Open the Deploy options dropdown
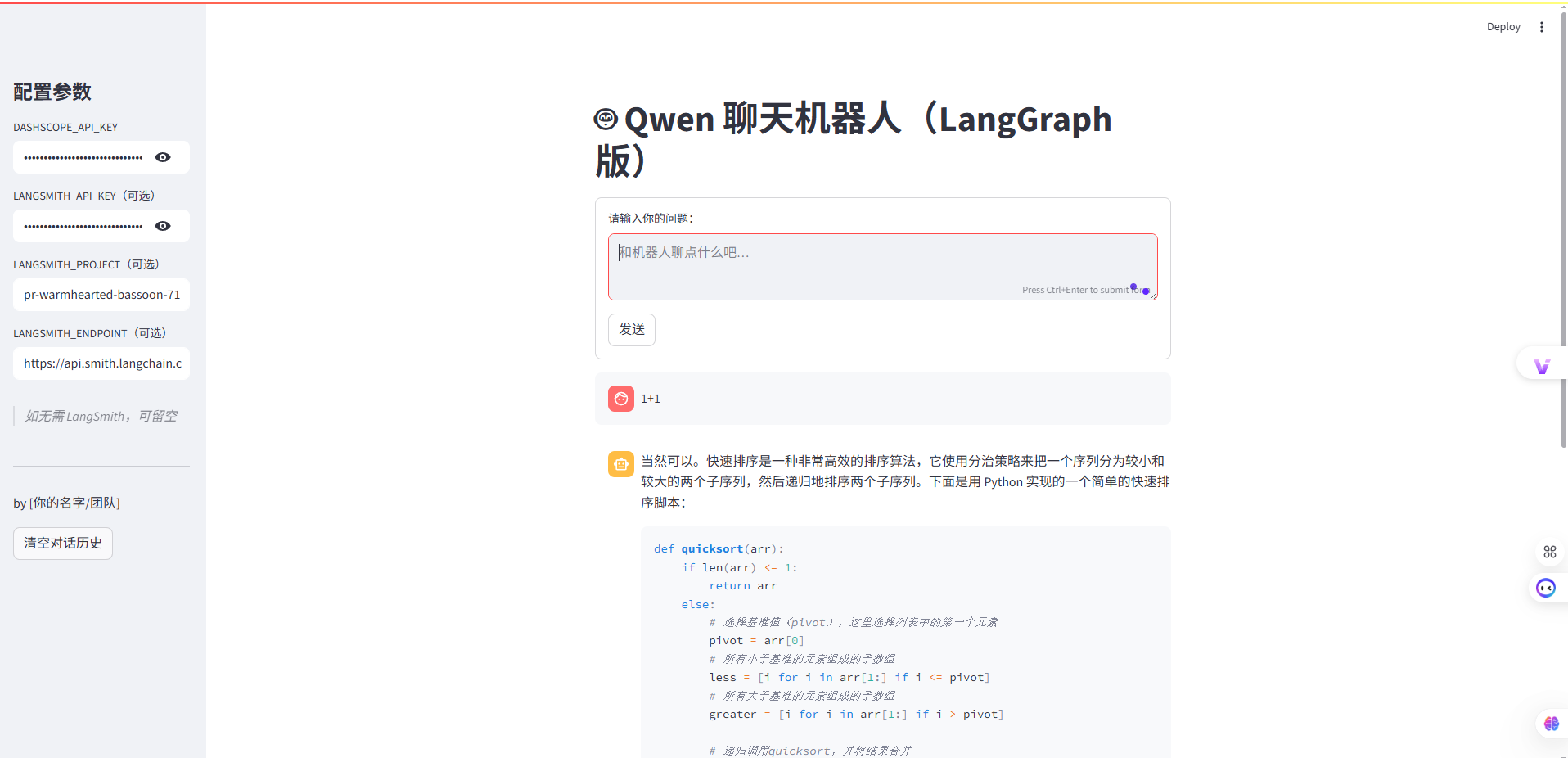 point(1503,26)
